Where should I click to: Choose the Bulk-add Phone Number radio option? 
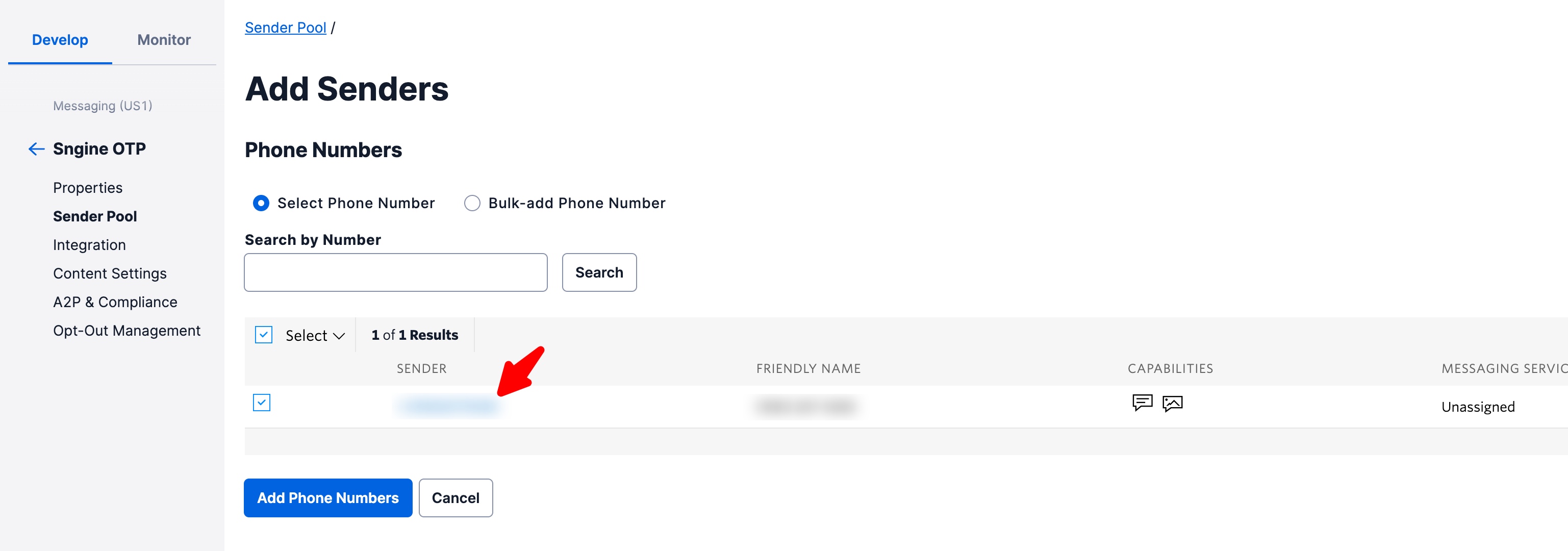point(472,204)
